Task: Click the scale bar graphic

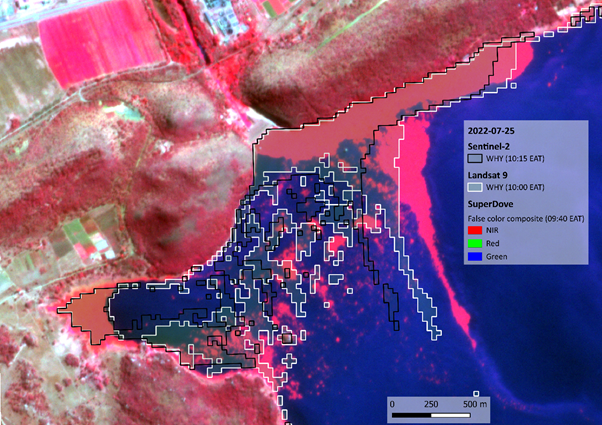Action: (x=431, y=415)
